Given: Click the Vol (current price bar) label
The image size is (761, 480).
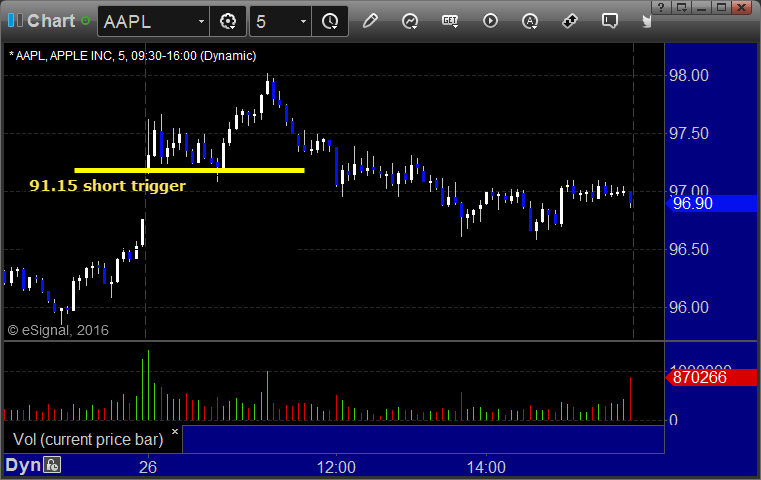Looking at the screenshot, I should [x=88, y=439].
